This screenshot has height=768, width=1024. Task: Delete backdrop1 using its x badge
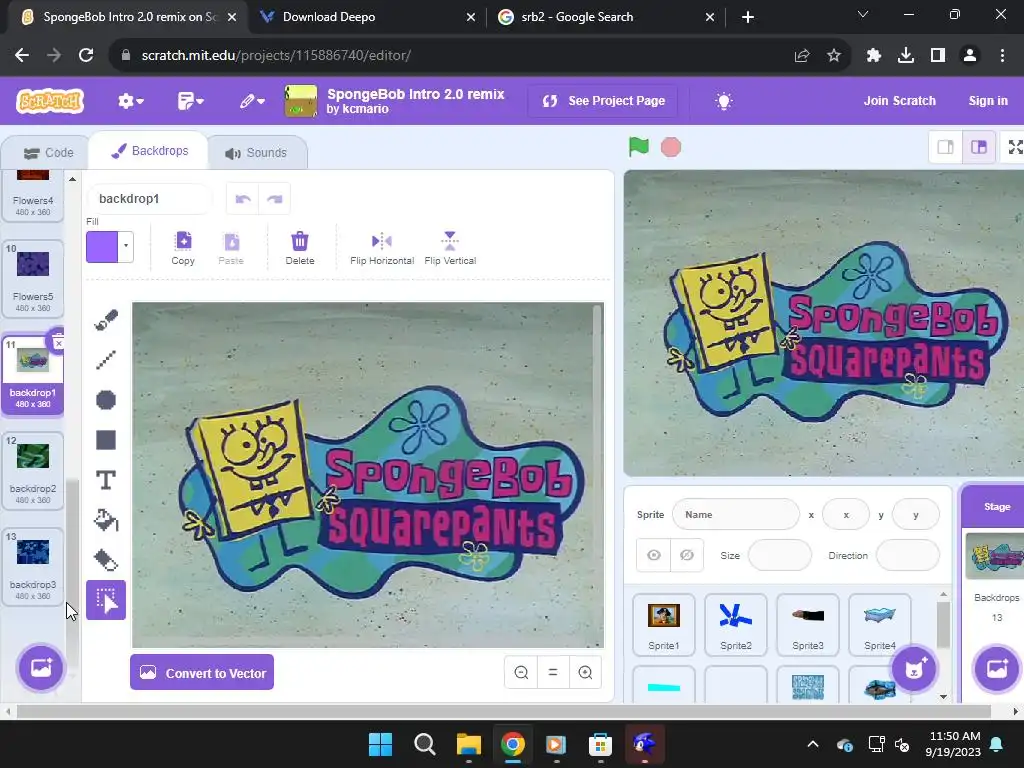coord(57,342)
